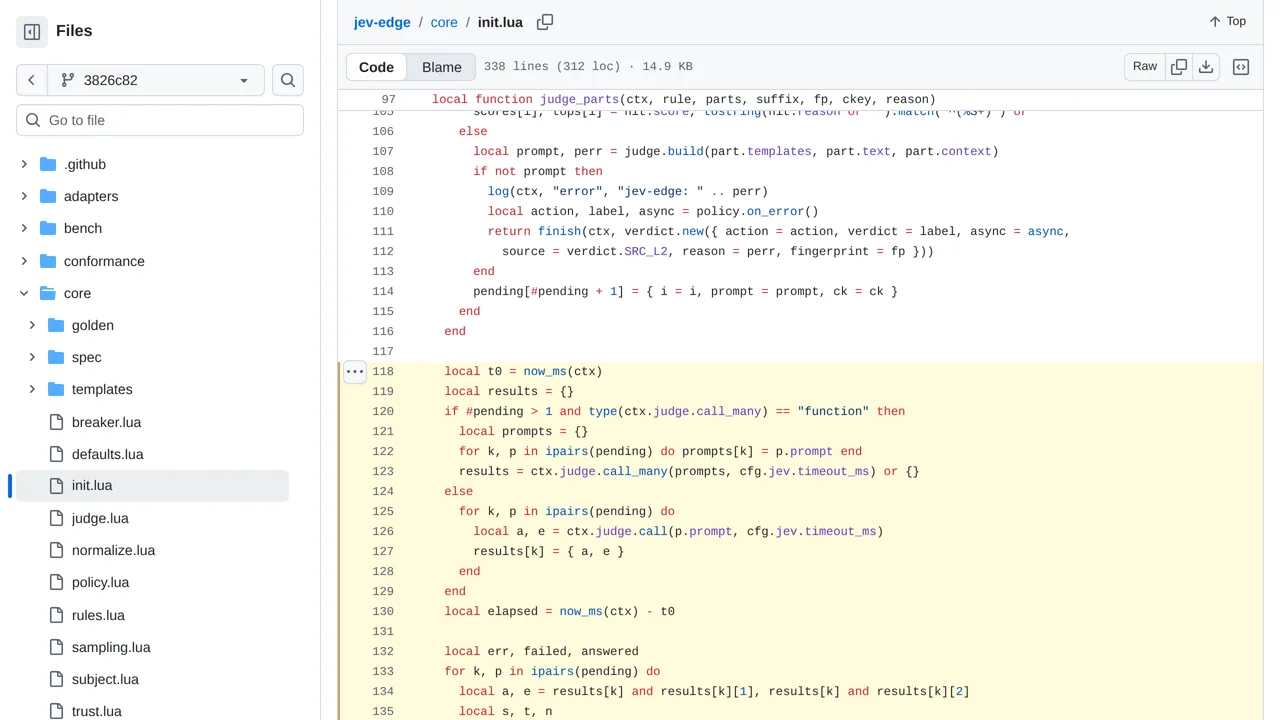
Task: Open the .github folder
Action: coord(85,164)
